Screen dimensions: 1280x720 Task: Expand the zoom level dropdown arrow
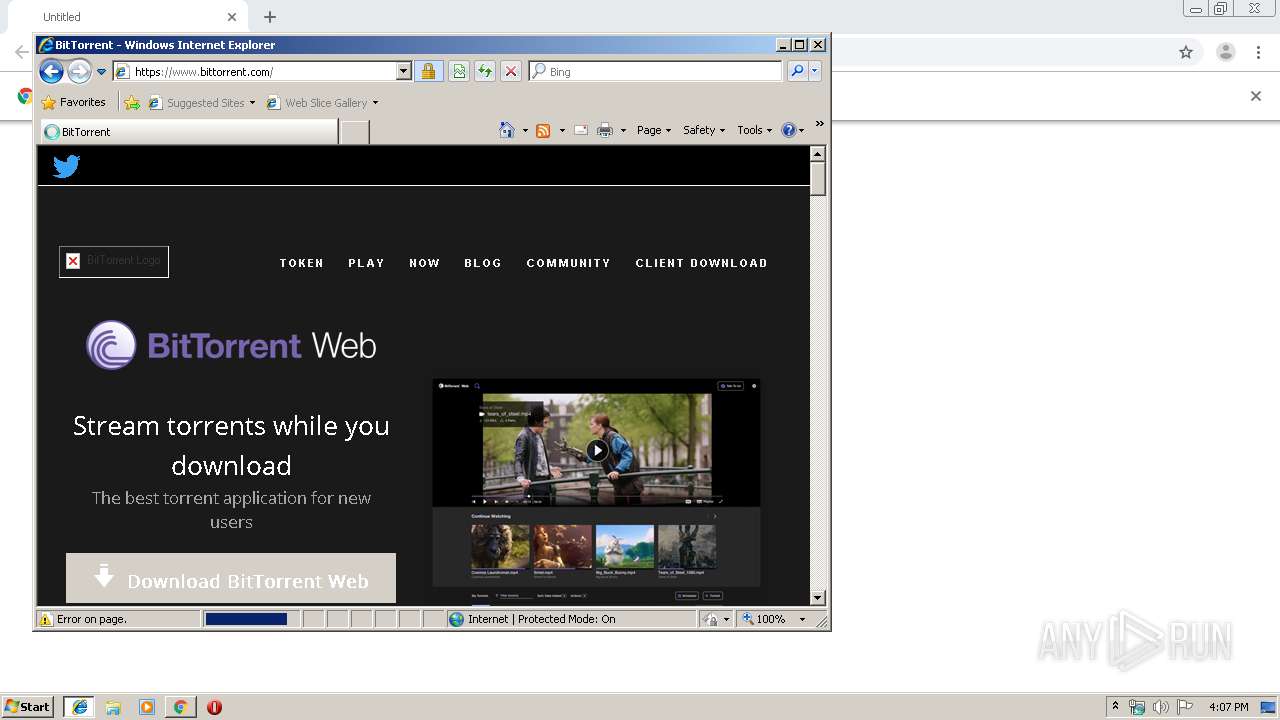coord(802,619)
